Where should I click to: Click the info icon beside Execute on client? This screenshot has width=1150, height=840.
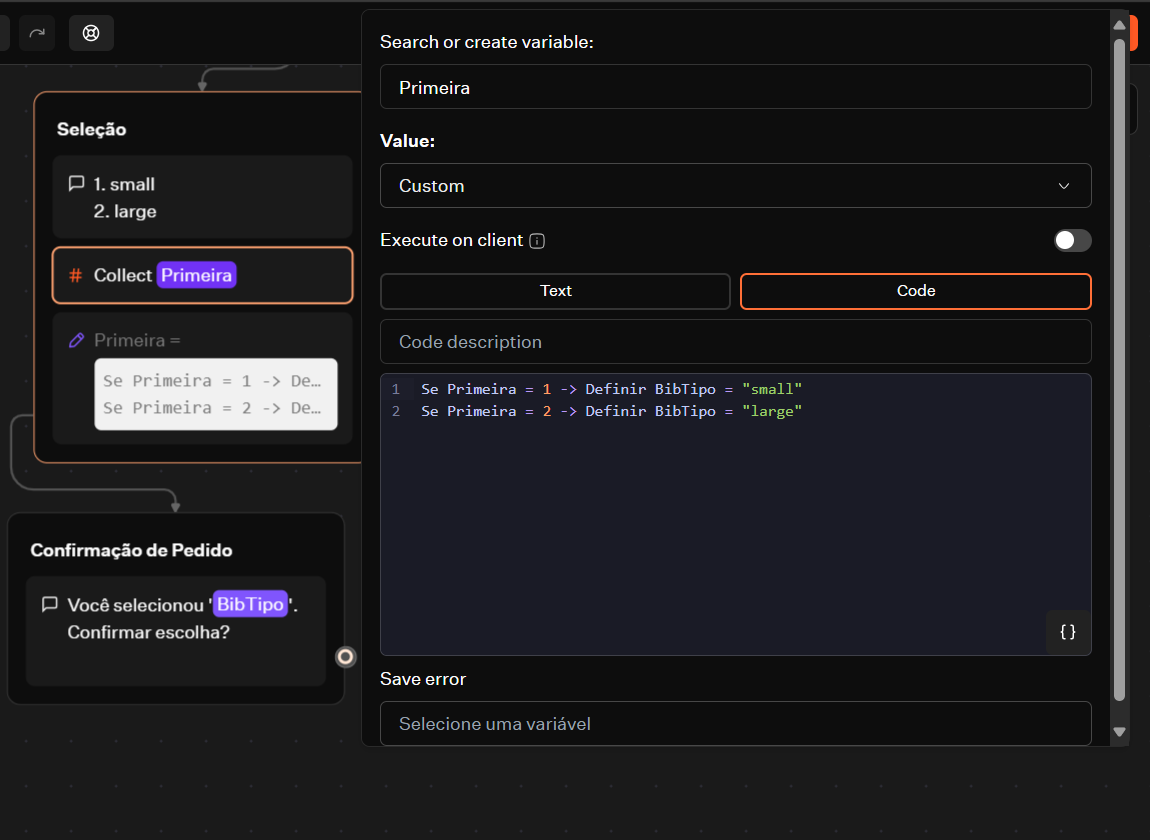[x=537, y=241]
